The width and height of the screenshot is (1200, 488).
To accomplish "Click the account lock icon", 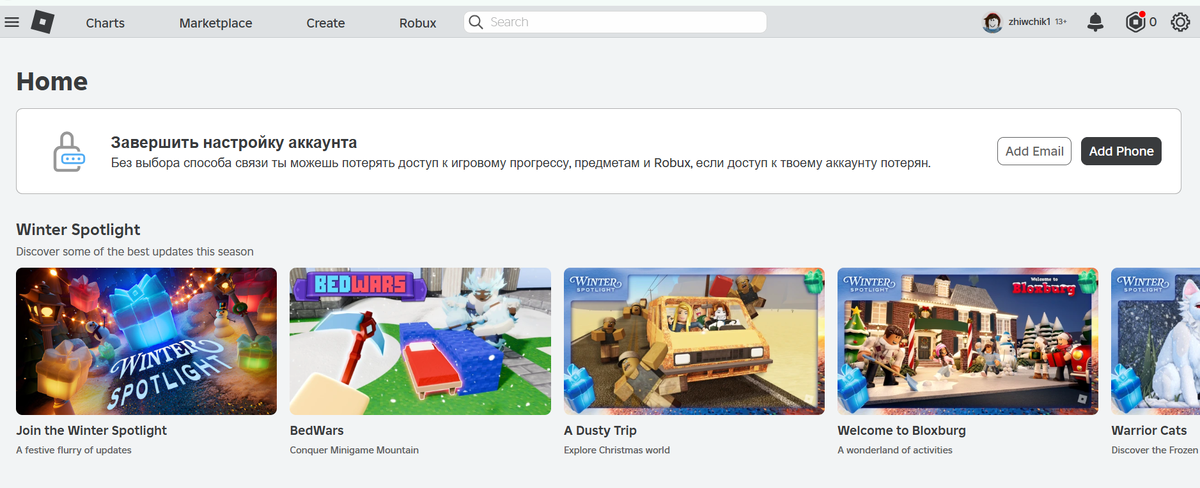I will click(x=70, y=152).
